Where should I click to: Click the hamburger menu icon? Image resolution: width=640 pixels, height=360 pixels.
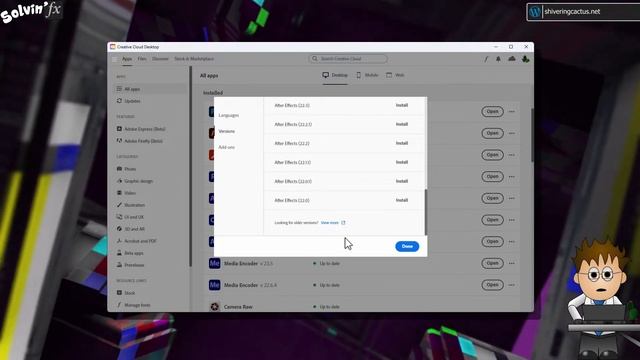pos(115,59)
